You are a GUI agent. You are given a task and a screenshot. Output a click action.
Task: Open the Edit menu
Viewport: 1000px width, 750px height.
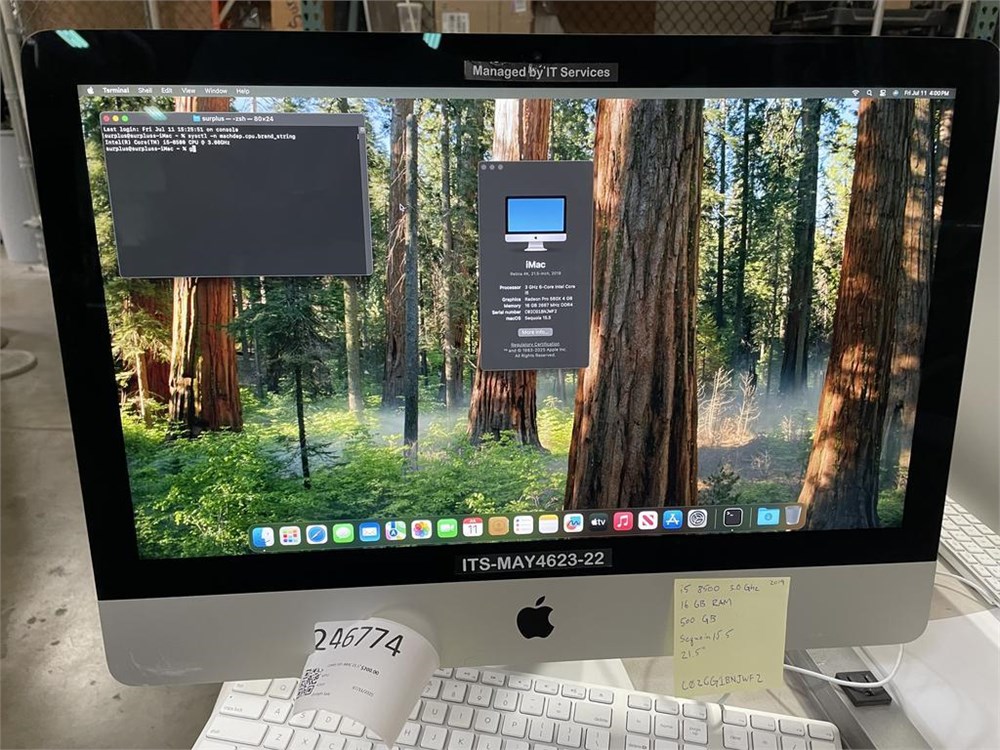coord(166,91)
